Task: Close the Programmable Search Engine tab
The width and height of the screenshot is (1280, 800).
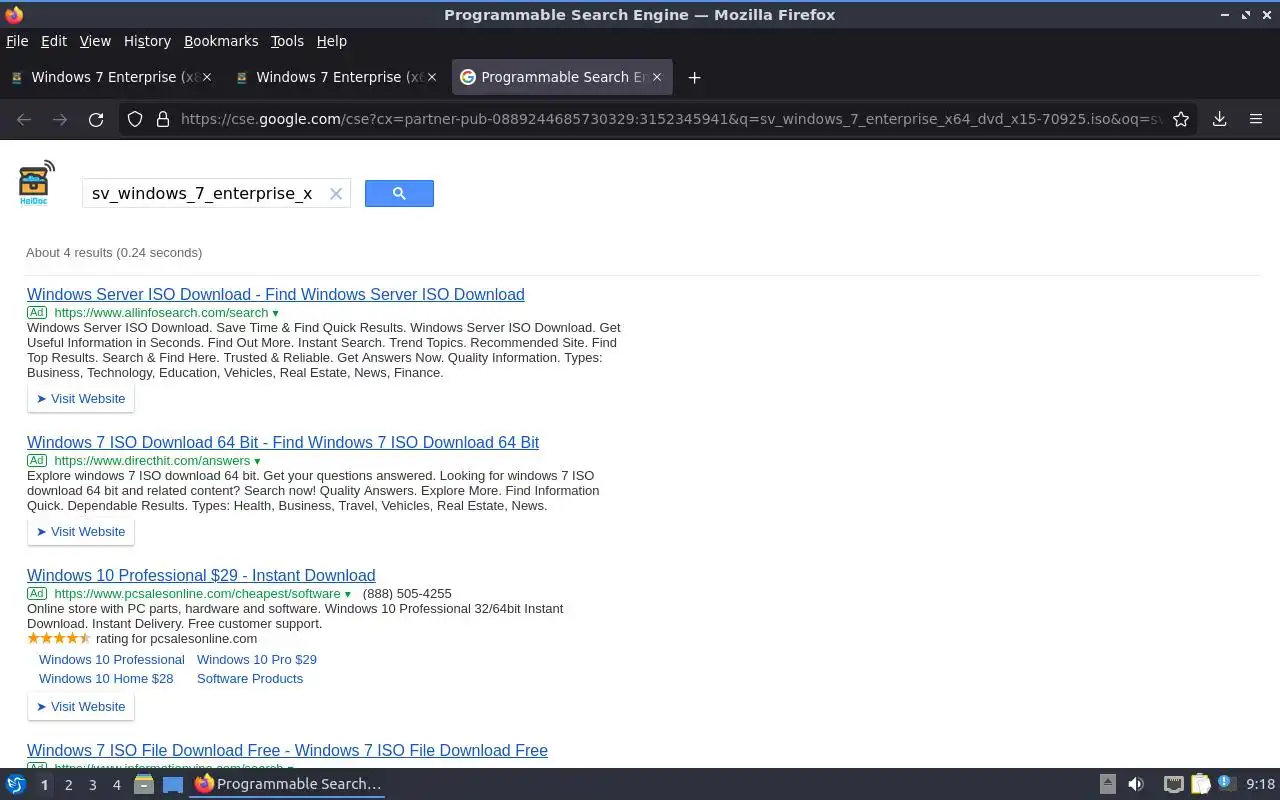Action: click(x=657, y=77)
